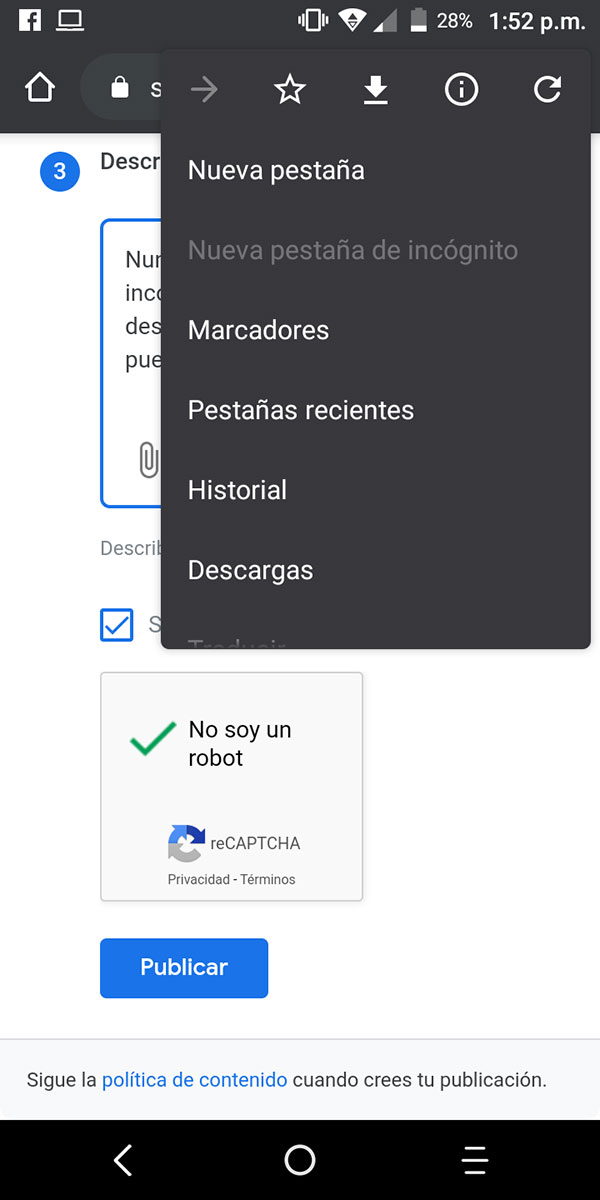The height and width of the screenshot is (1200, 600).
Task: Uncheck the blue checkbox above reCAPTCHA
Action: [x=117, y=625]
